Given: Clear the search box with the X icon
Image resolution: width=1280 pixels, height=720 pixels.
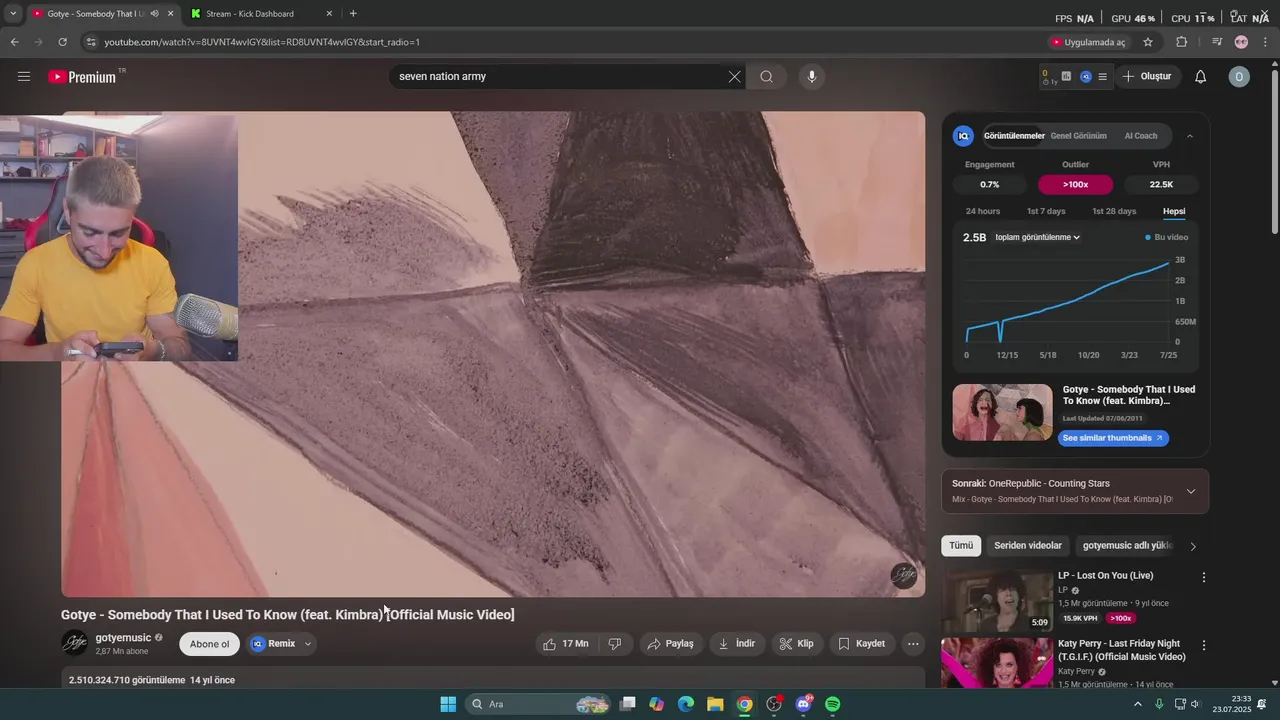Looking at the screenshot, I should 734,76.
